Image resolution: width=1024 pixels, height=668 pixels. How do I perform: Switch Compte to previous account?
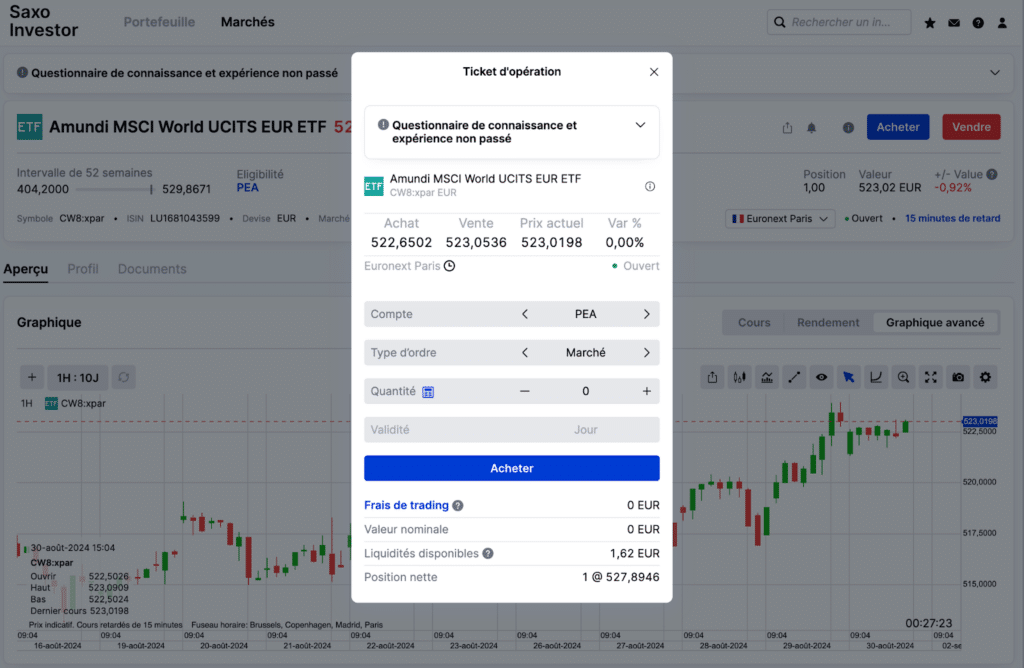point(524,314)
